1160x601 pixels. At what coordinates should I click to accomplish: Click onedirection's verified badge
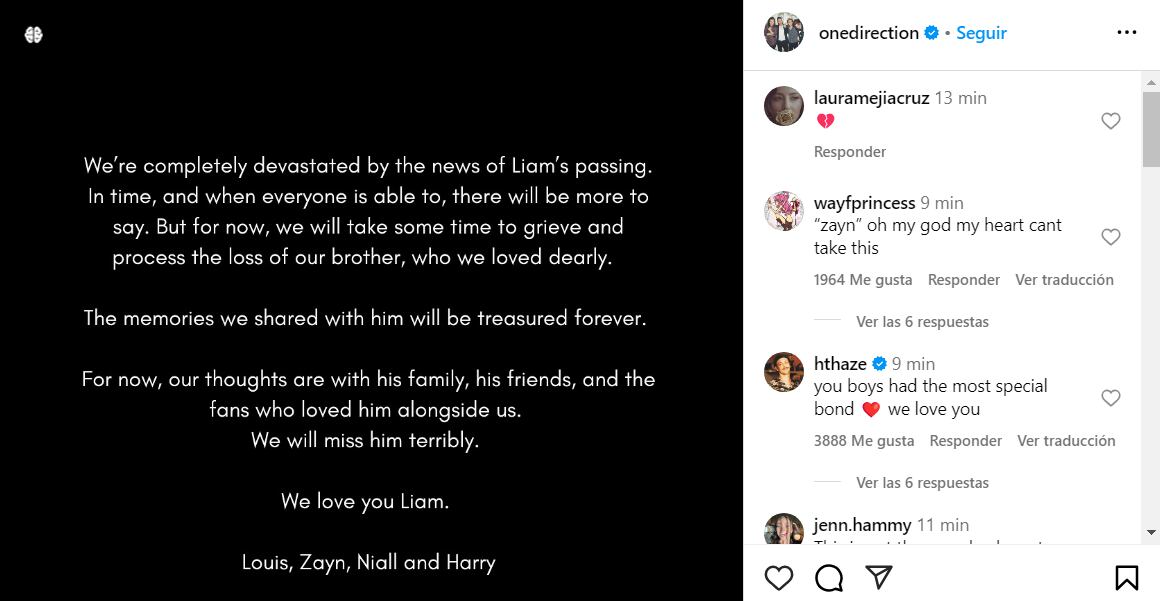pos(931,32)
